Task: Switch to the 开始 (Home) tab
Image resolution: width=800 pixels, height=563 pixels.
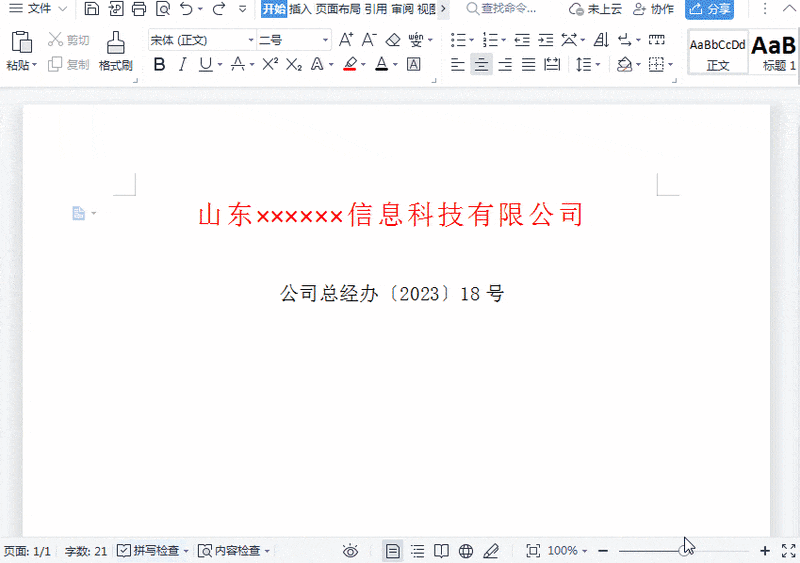Action: tap(274, 9)
